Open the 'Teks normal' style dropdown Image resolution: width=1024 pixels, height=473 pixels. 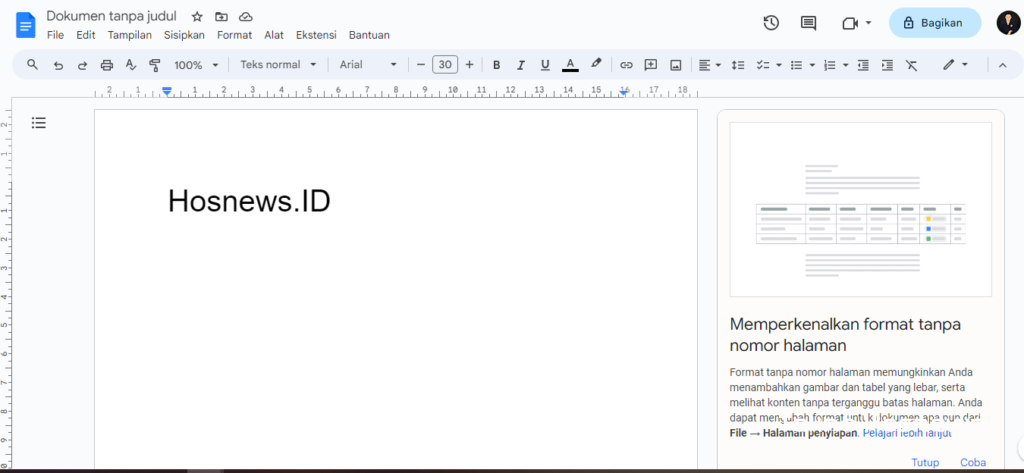click(278, 65)
